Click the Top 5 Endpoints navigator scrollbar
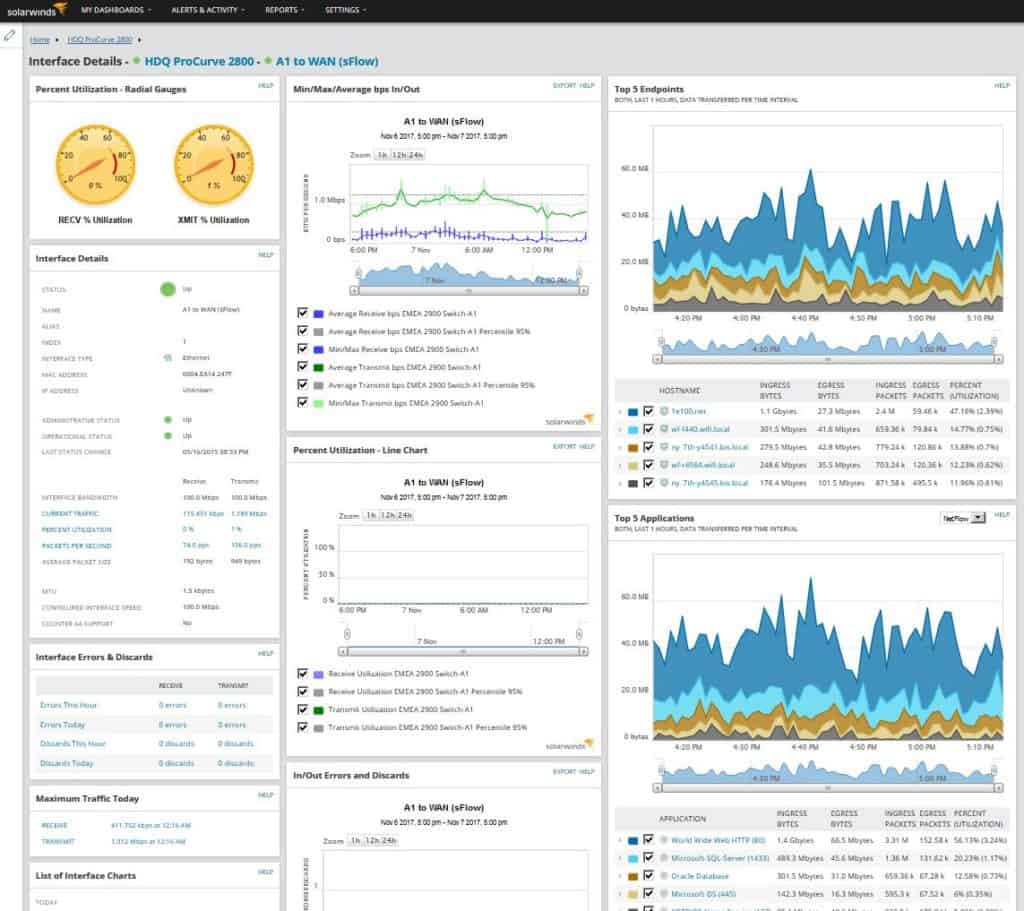The width and height of the screenshot is (1024, 911). pos(827,359)
